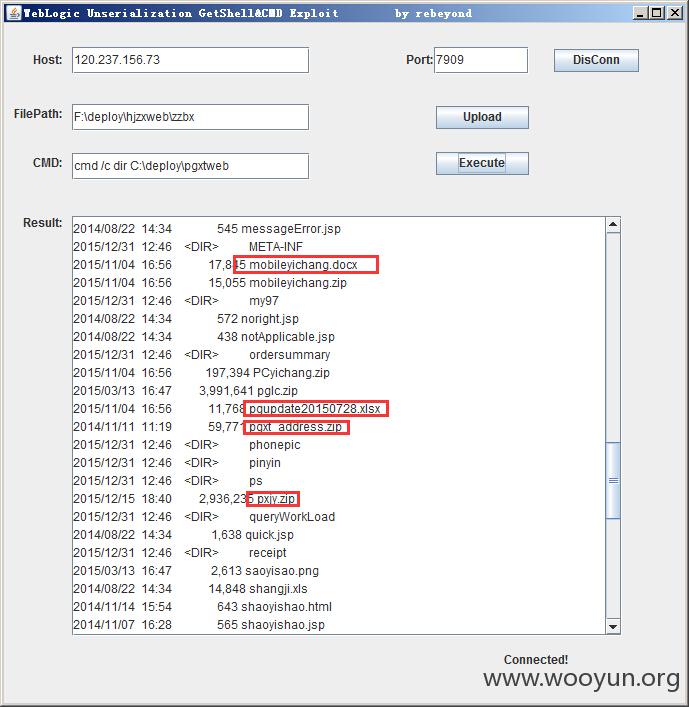689x707 pixels.
Task: Select the quick.jsp entry
Action: (x=184, y=535)
